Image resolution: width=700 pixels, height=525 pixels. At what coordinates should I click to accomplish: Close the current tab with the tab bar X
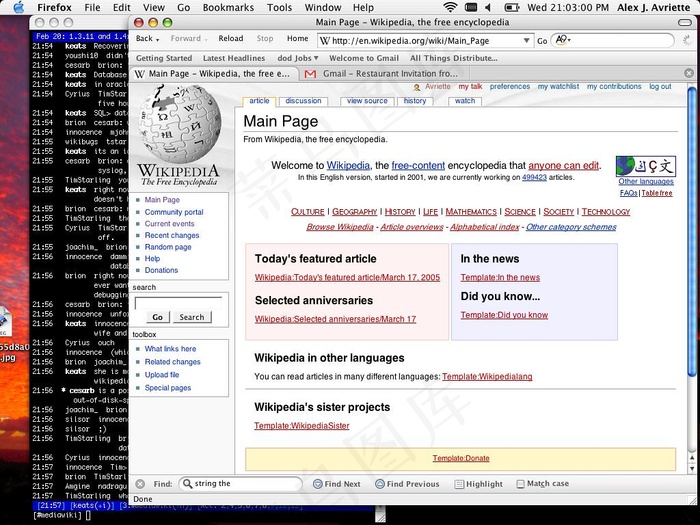(x=689, y=74)
